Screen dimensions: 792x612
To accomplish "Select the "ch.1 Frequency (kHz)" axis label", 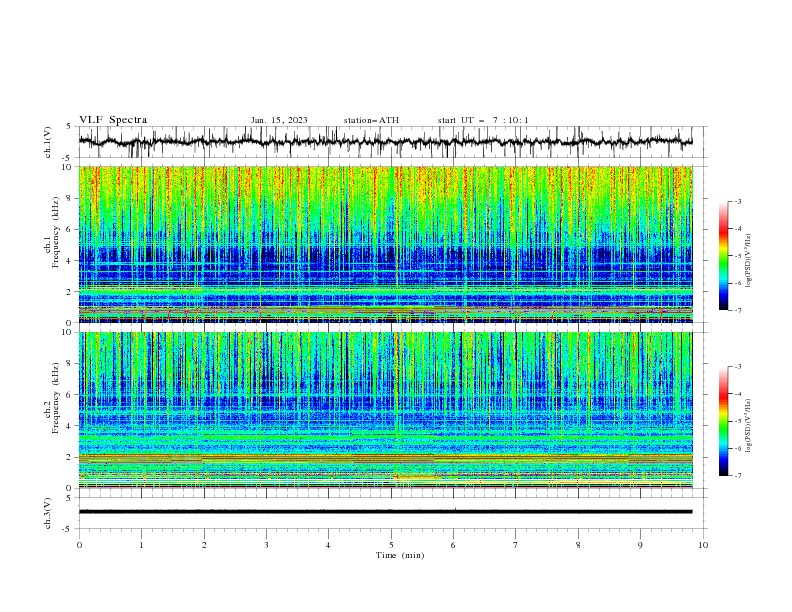I will 53,244.
